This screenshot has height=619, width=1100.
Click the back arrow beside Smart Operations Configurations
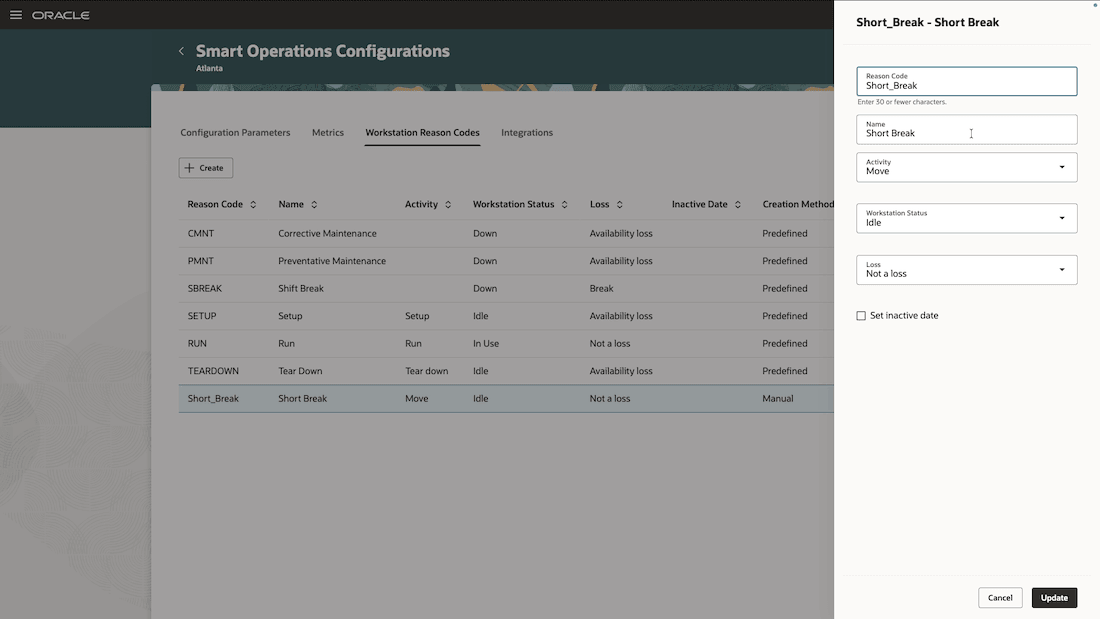click(181, 50)
